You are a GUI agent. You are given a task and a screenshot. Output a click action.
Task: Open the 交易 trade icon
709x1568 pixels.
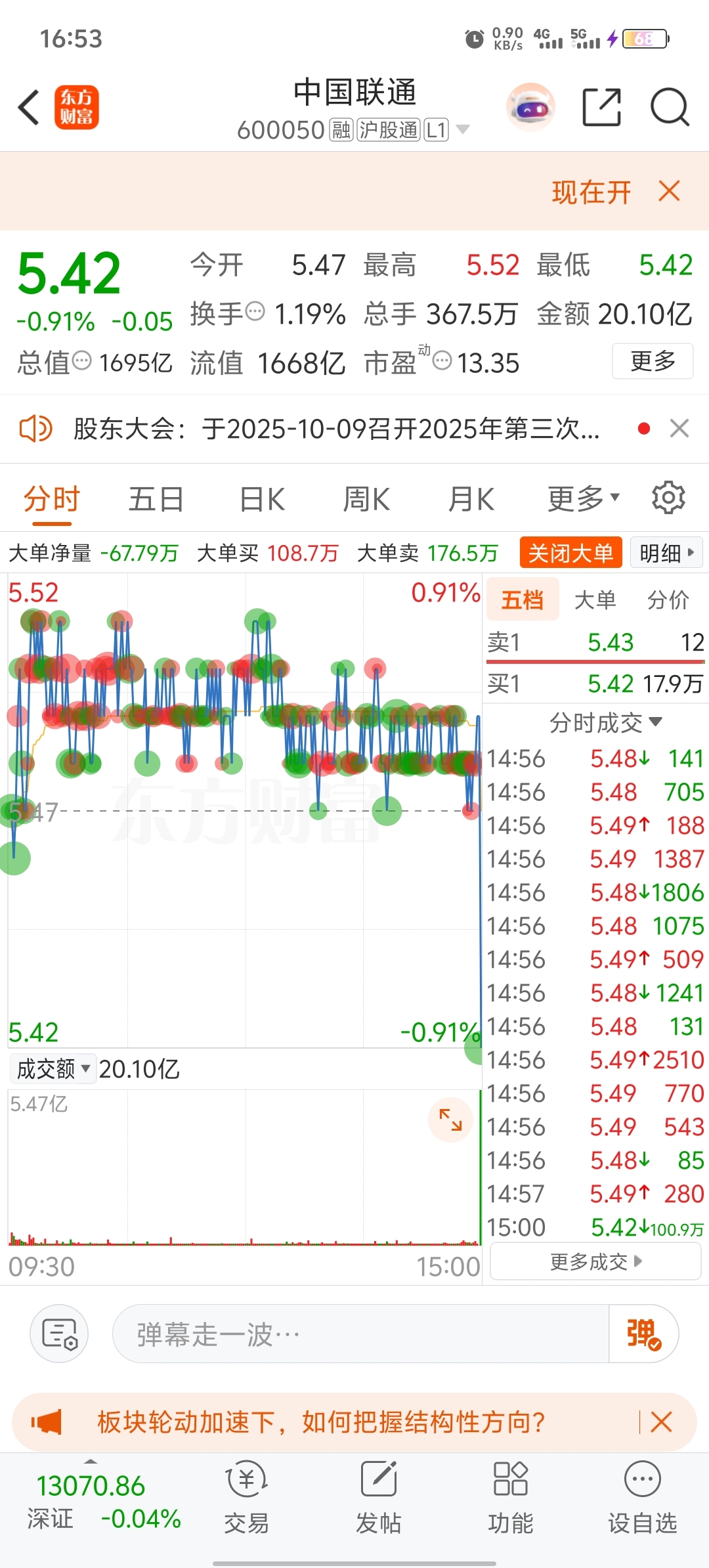[x=247, y=1498]
